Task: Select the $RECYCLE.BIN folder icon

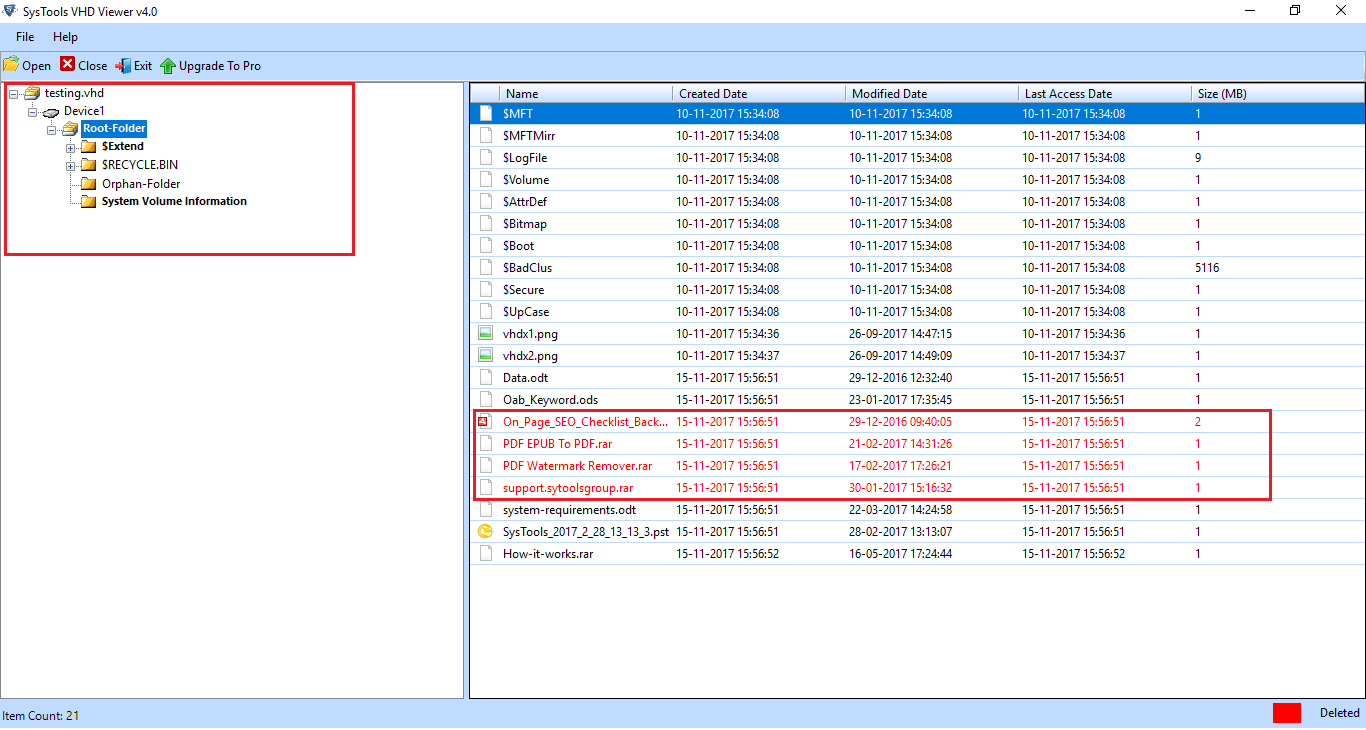Action: point(88,165)
